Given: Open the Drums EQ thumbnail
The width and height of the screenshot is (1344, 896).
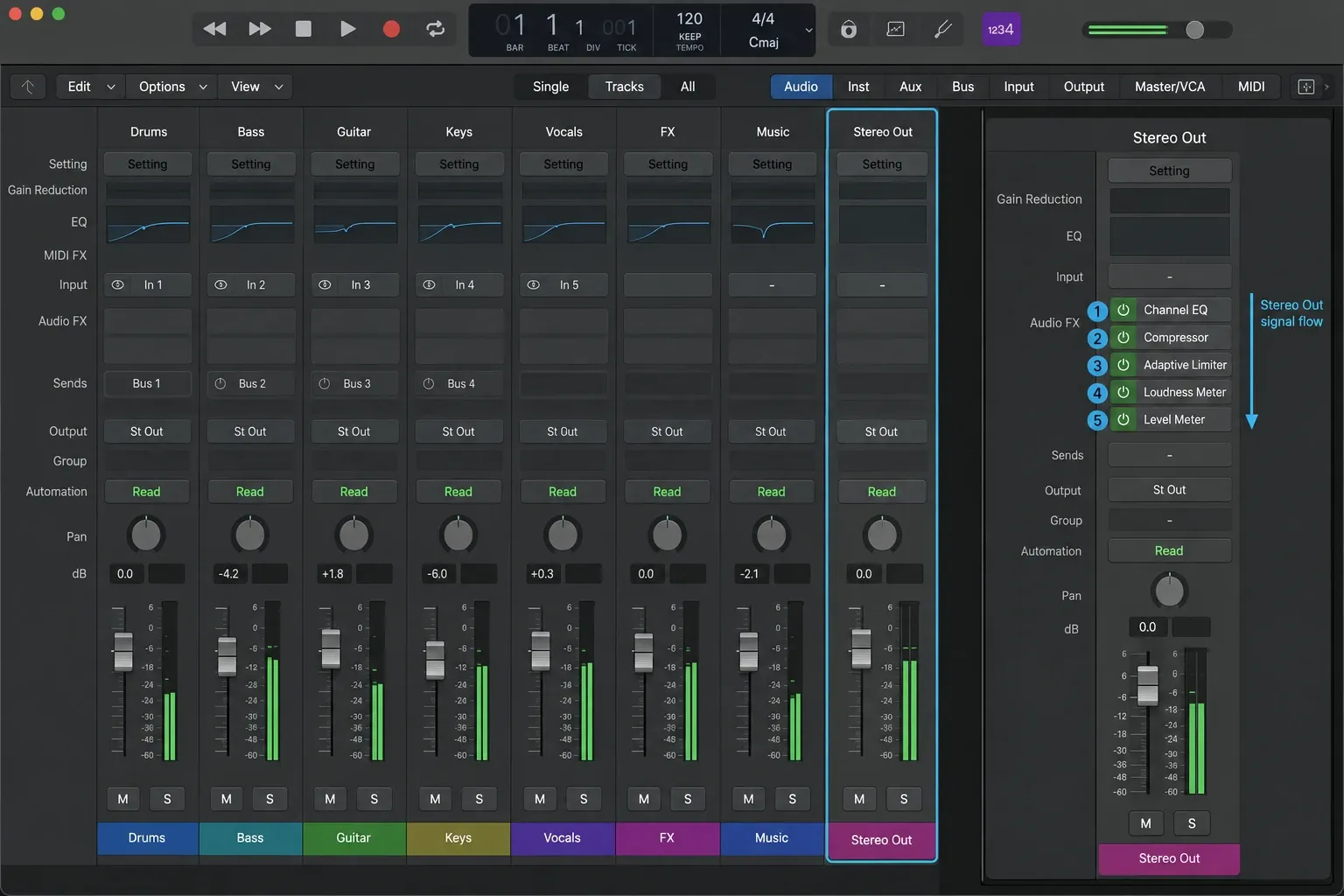Looking at the screenshot, I should point(148,225).
